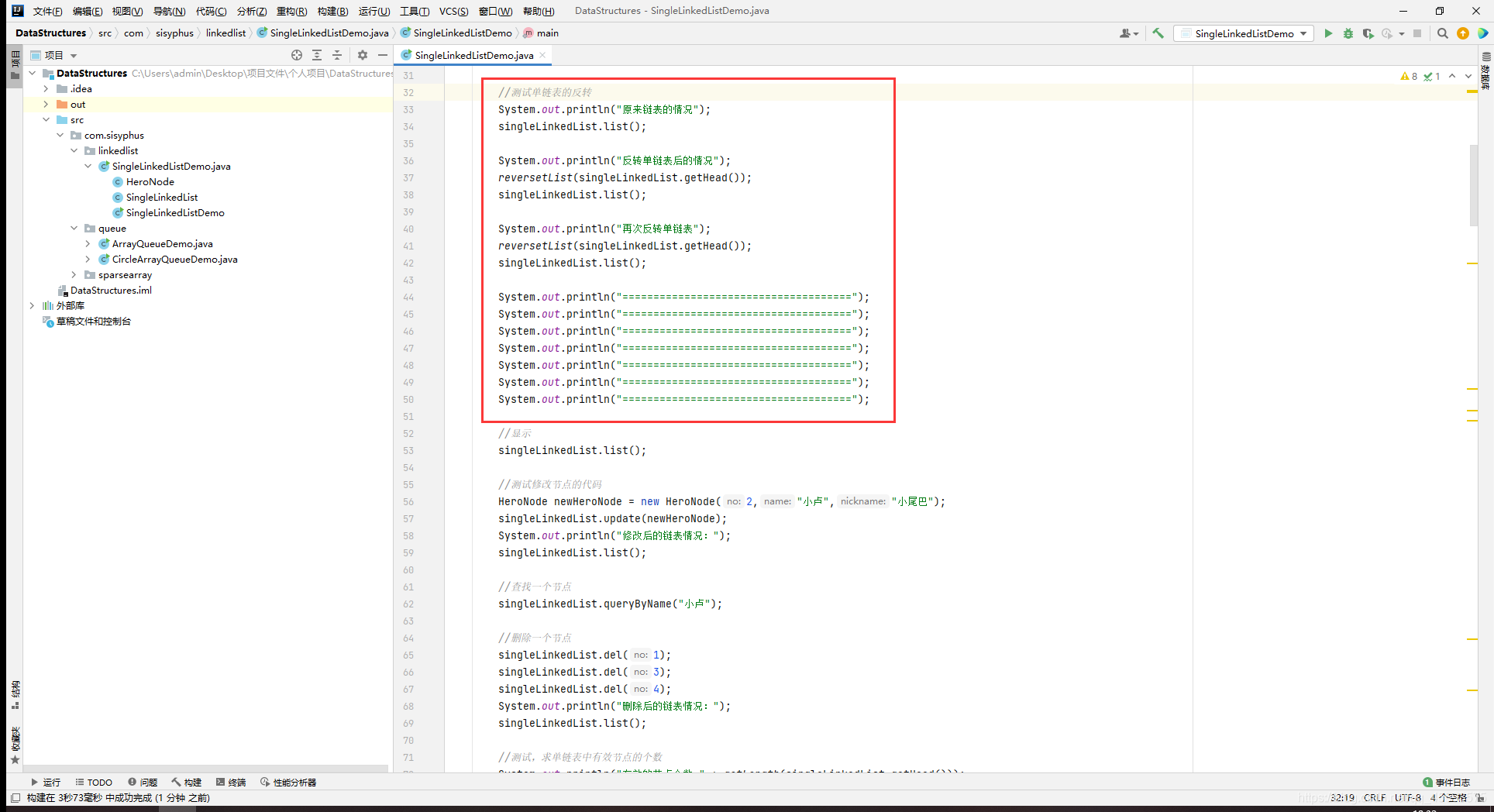
Task: Click the orange update arrow icon
Action: click(x=1463, y=33)
